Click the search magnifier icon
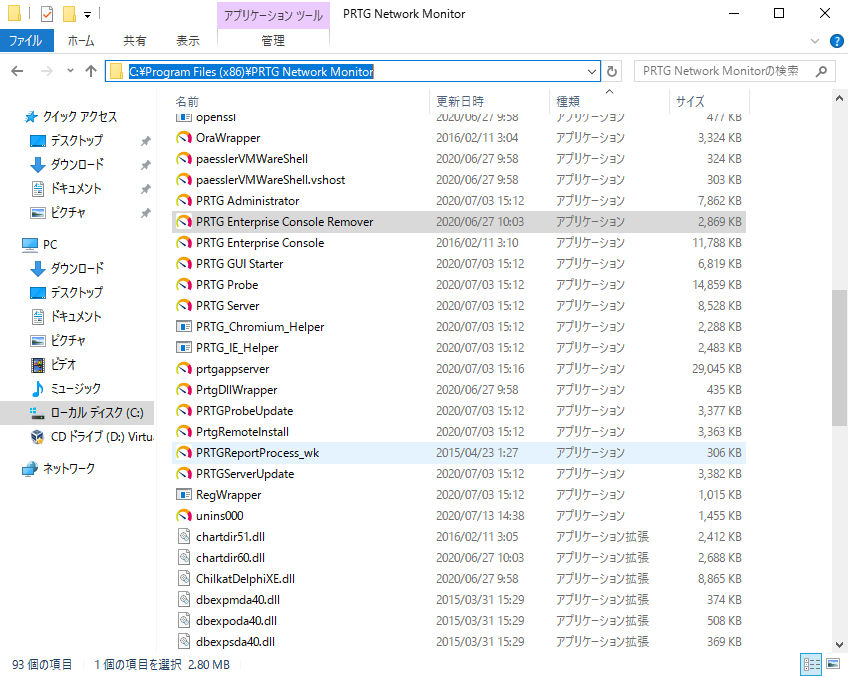Screen dimensions: 848x676 (821, 71)
